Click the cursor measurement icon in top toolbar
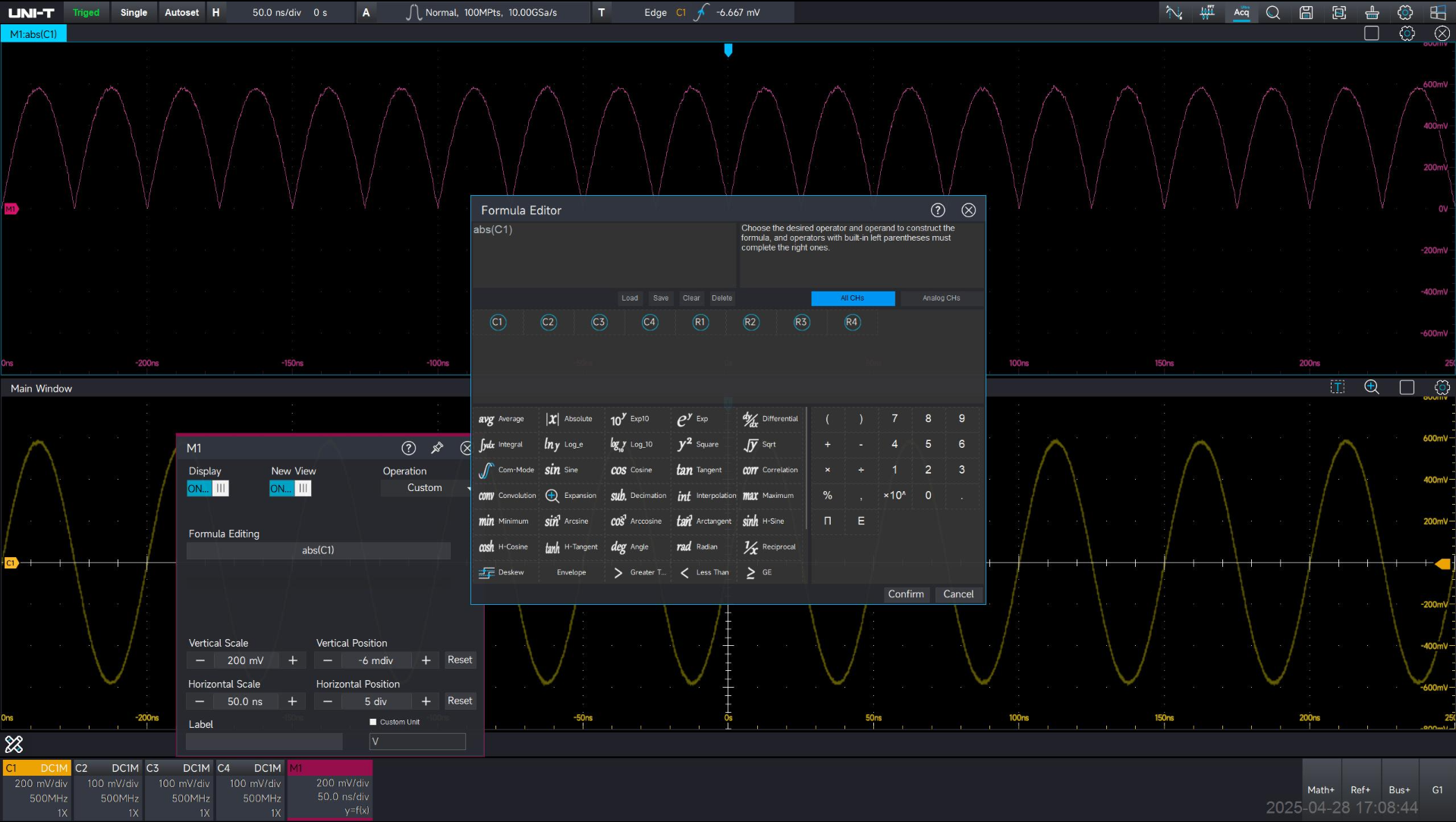The image size is (1456, 822). tap(1174, 12)
